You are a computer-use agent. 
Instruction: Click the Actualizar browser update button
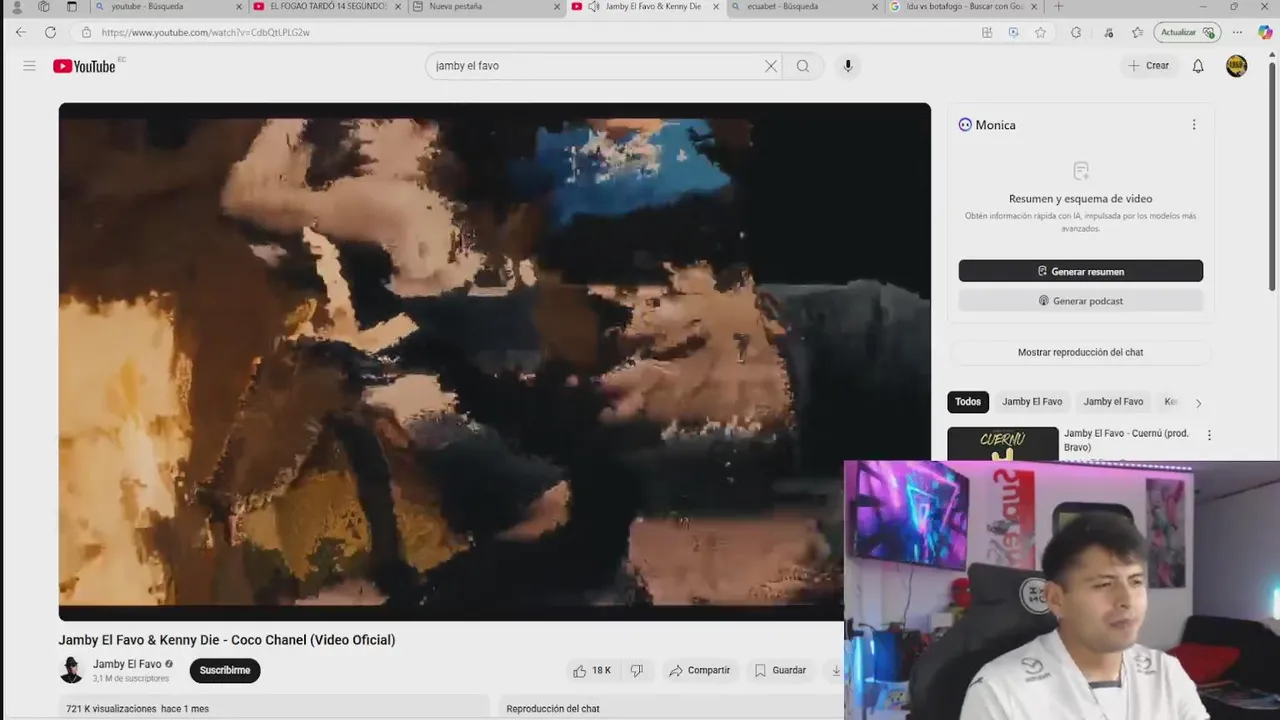[x=1187, y=32]
